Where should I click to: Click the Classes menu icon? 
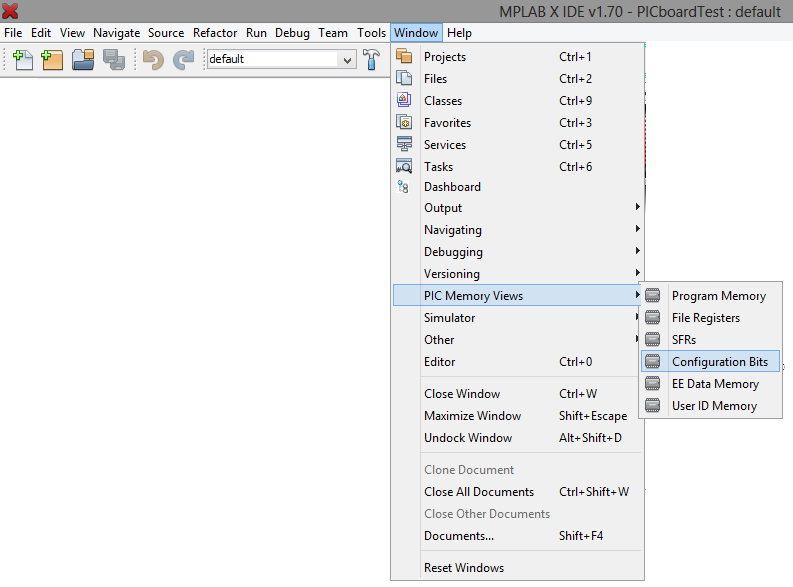pyautogui.click(x=404, y=100)
